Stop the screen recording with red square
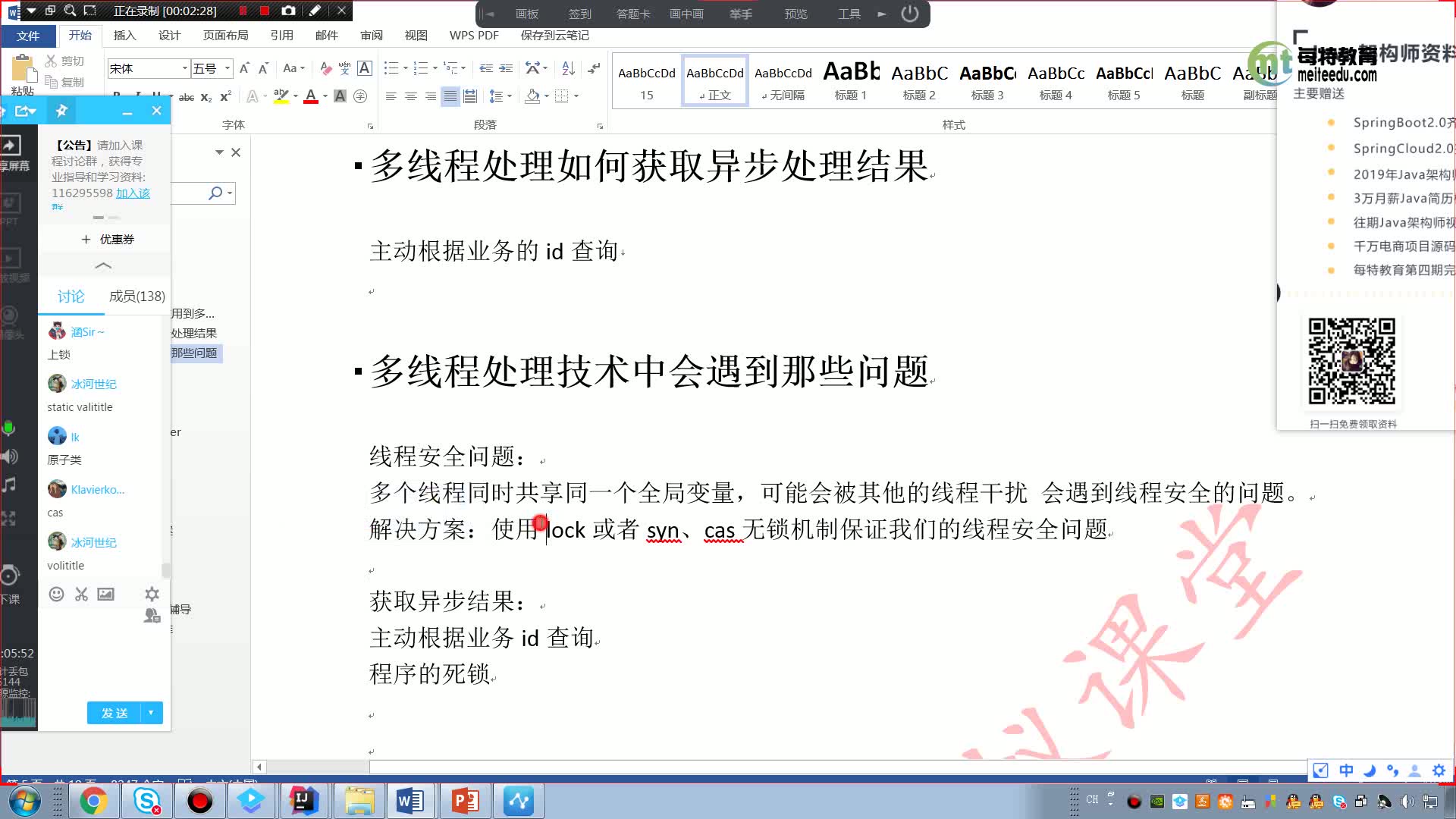This screenshot has width=1456, height=819. pos(265,11)
